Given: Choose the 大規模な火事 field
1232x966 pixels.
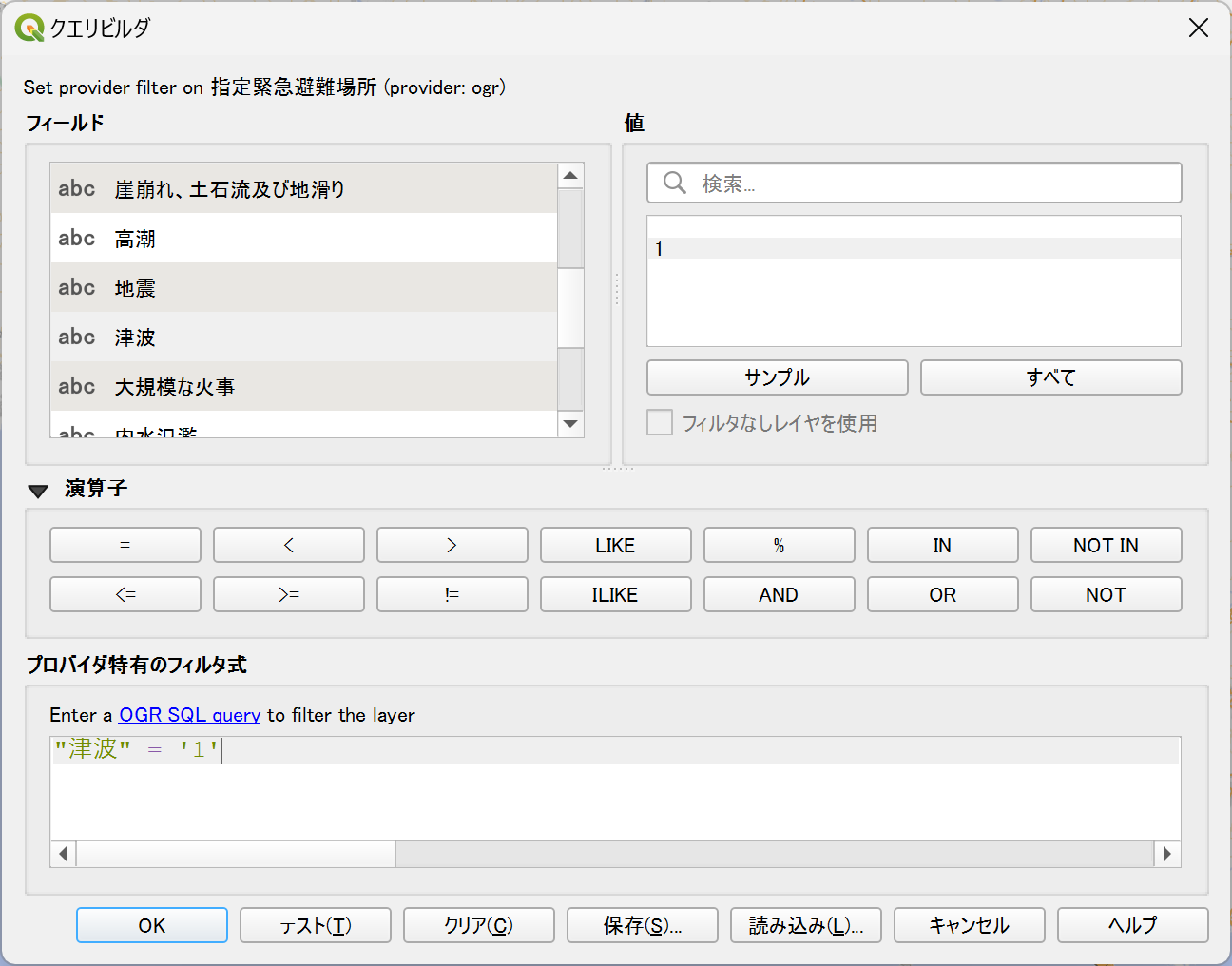Looking at the screenshot, I should coord(304,386).
